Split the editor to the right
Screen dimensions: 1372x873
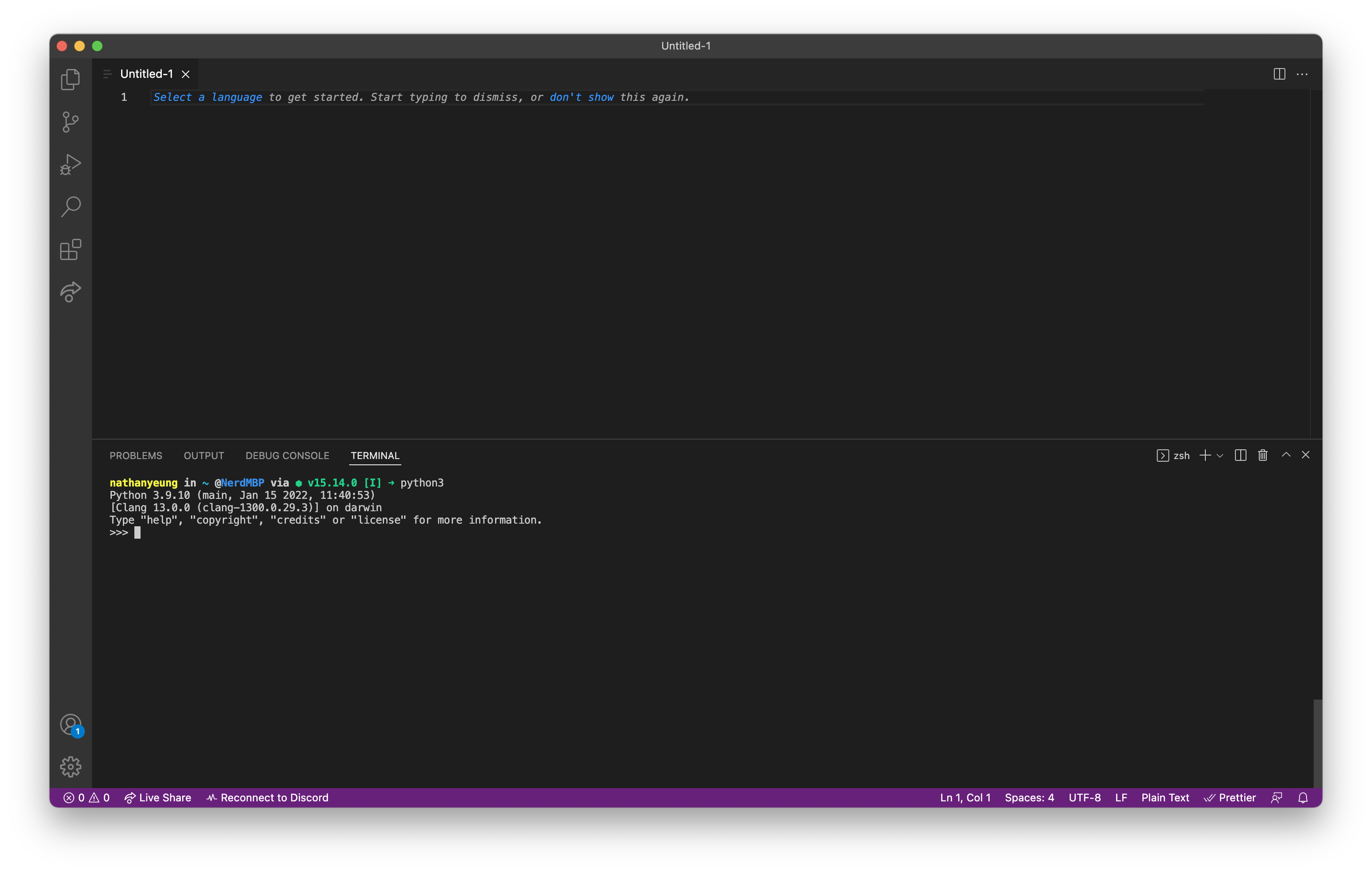[1279, 74]
